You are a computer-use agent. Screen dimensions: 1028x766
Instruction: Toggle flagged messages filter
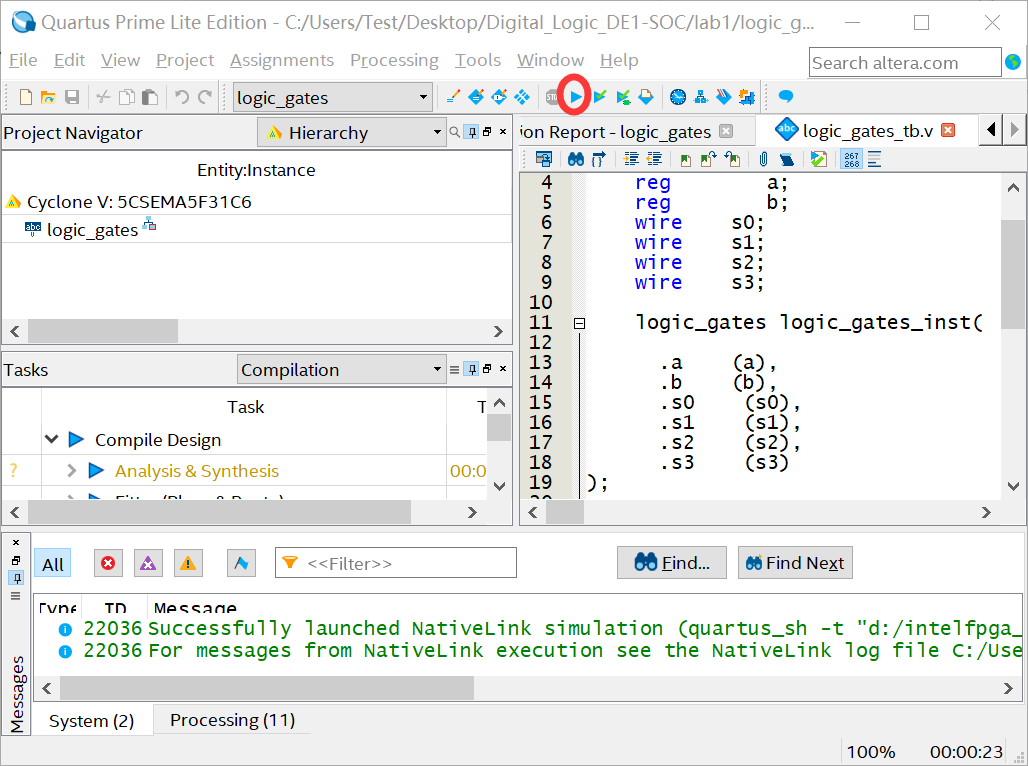tap(241, 563)
